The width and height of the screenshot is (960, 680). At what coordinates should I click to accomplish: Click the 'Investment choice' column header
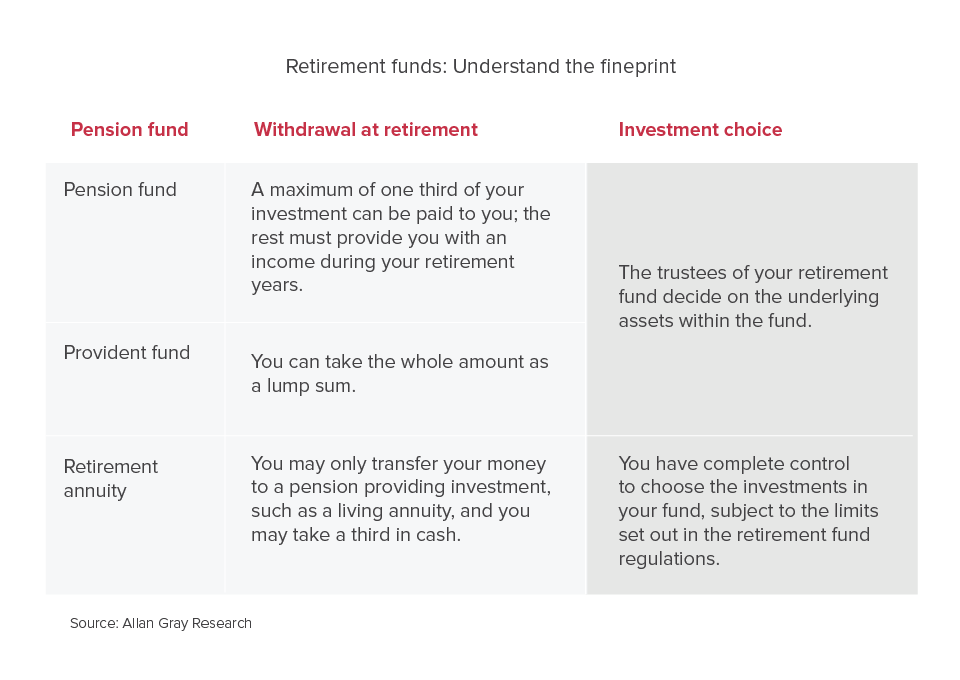(700, 130)
